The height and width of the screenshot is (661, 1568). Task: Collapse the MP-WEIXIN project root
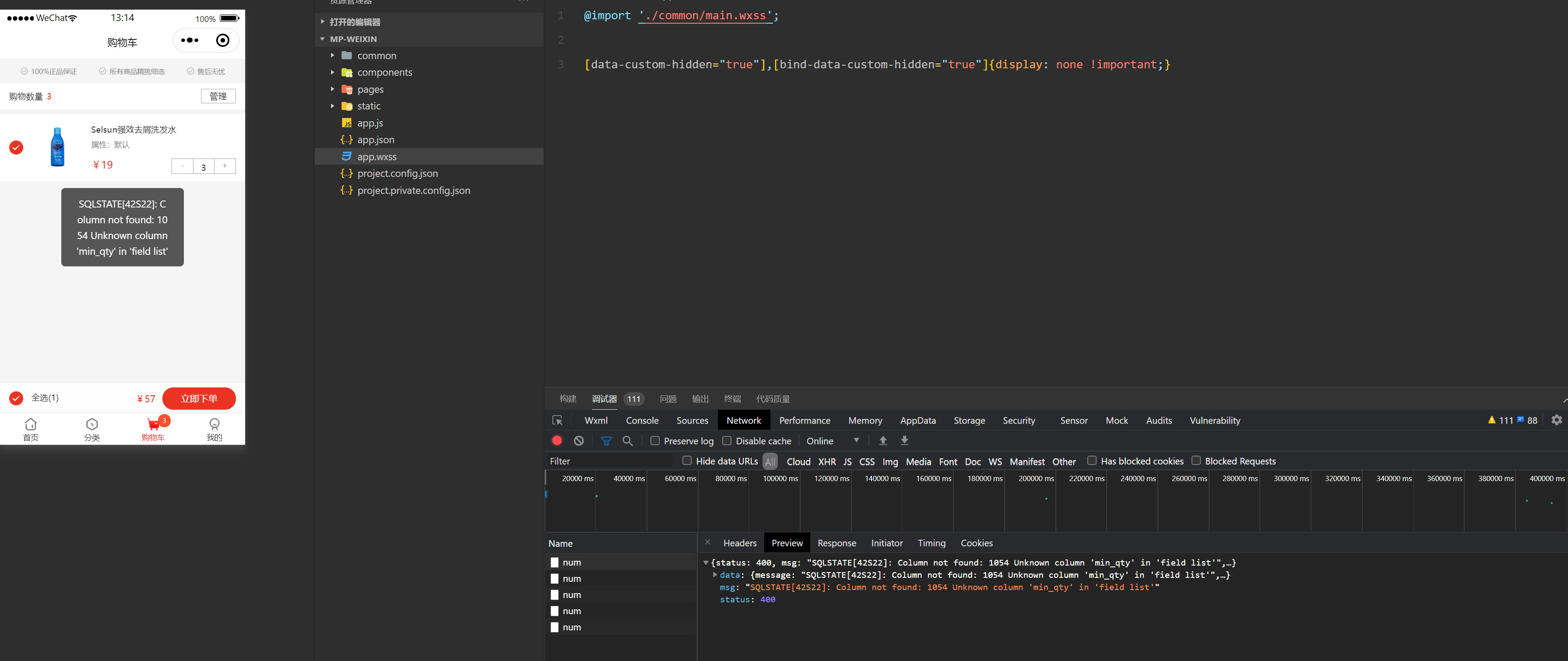click(323, 39)
